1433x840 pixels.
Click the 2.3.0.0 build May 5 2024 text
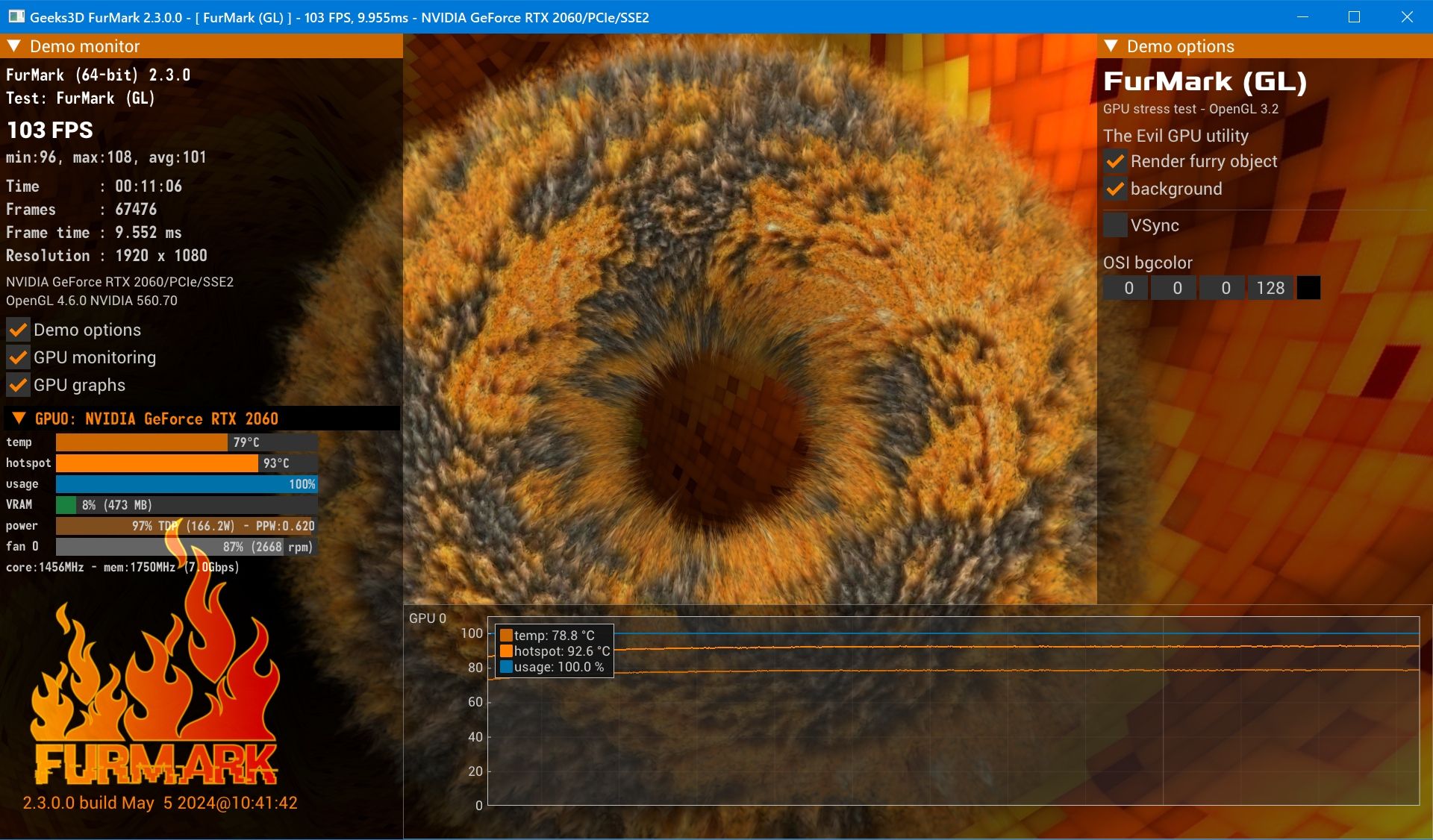point(160,803)
